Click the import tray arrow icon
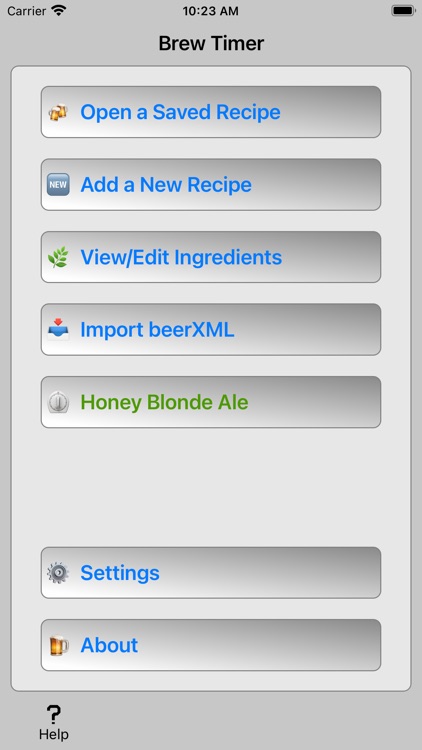Screen dimensions: 422x750 (58, 330)
